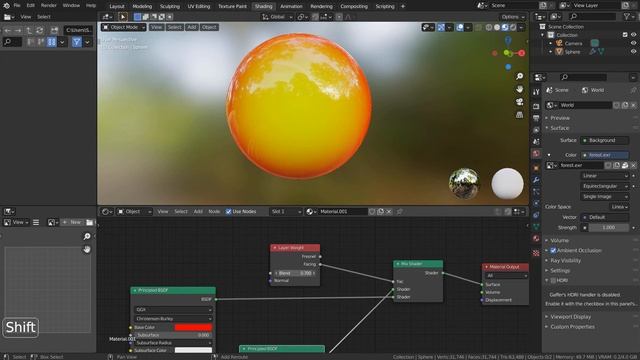Open the viewport Options dropdown
Screen dimensions: 640x360
[x=513, y=17]
